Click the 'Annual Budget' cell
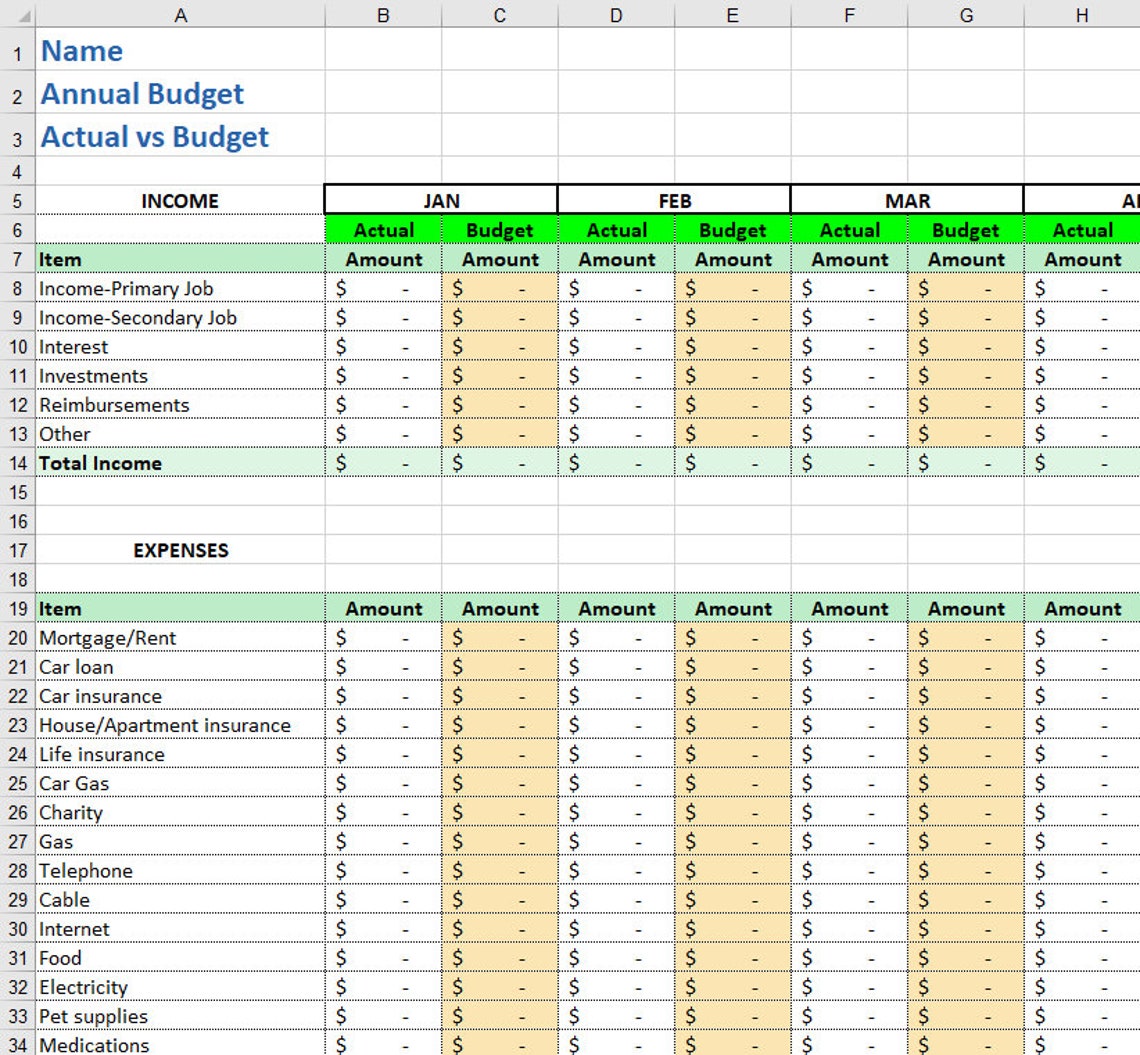The height and width of the screenshot is (1055, 1140). [180, 92]
